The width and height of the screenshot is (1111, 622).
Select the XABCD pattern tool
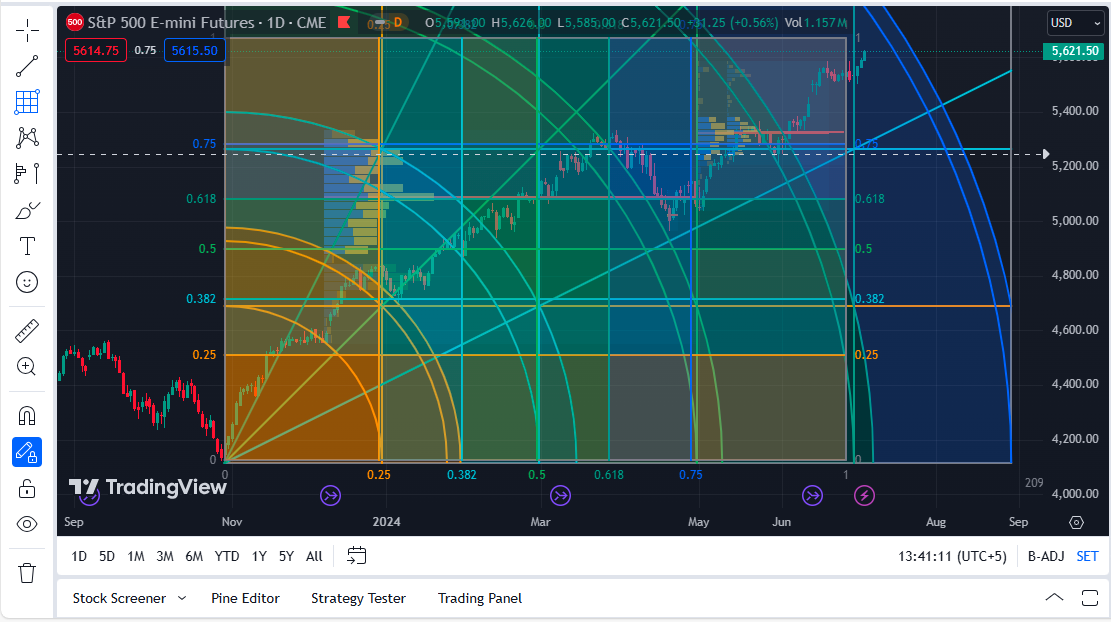point(27,137)
